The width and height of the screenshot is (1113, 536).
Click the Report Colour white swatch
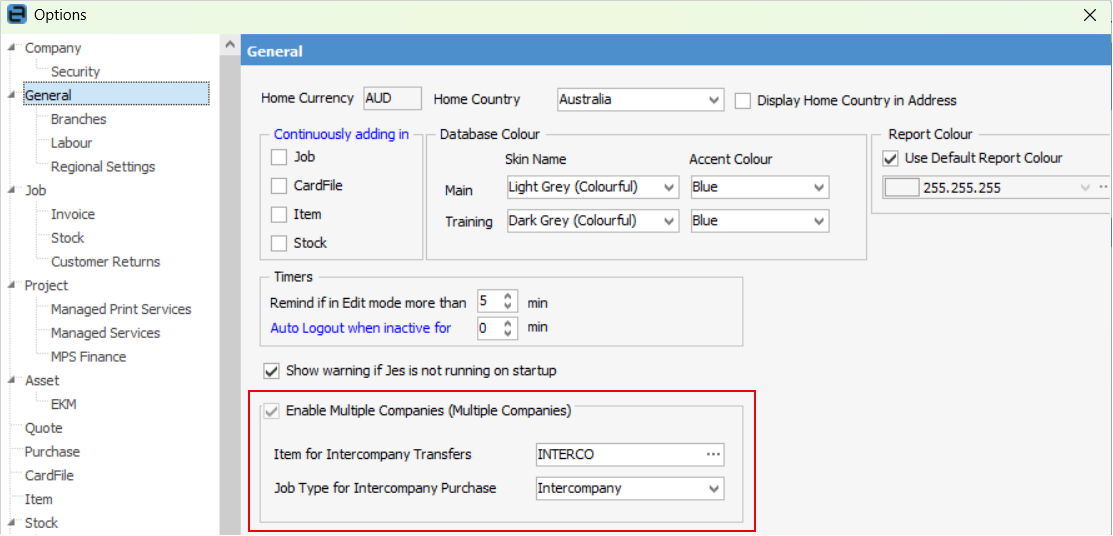901,188
